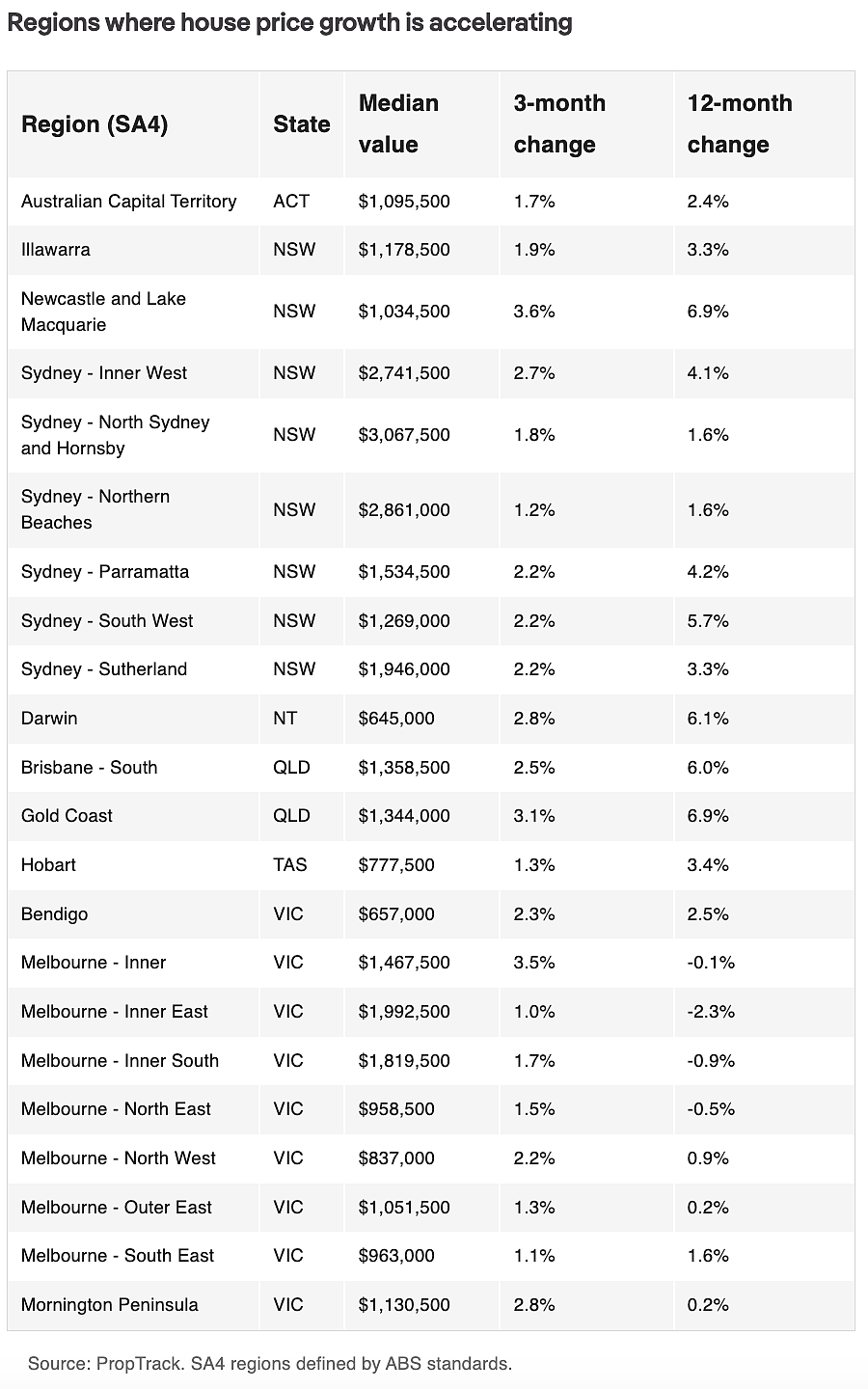The height and width of the screenshot is (1389, 868).
Task: Select the table heading about accelerating growth
Action: (289, 22)
